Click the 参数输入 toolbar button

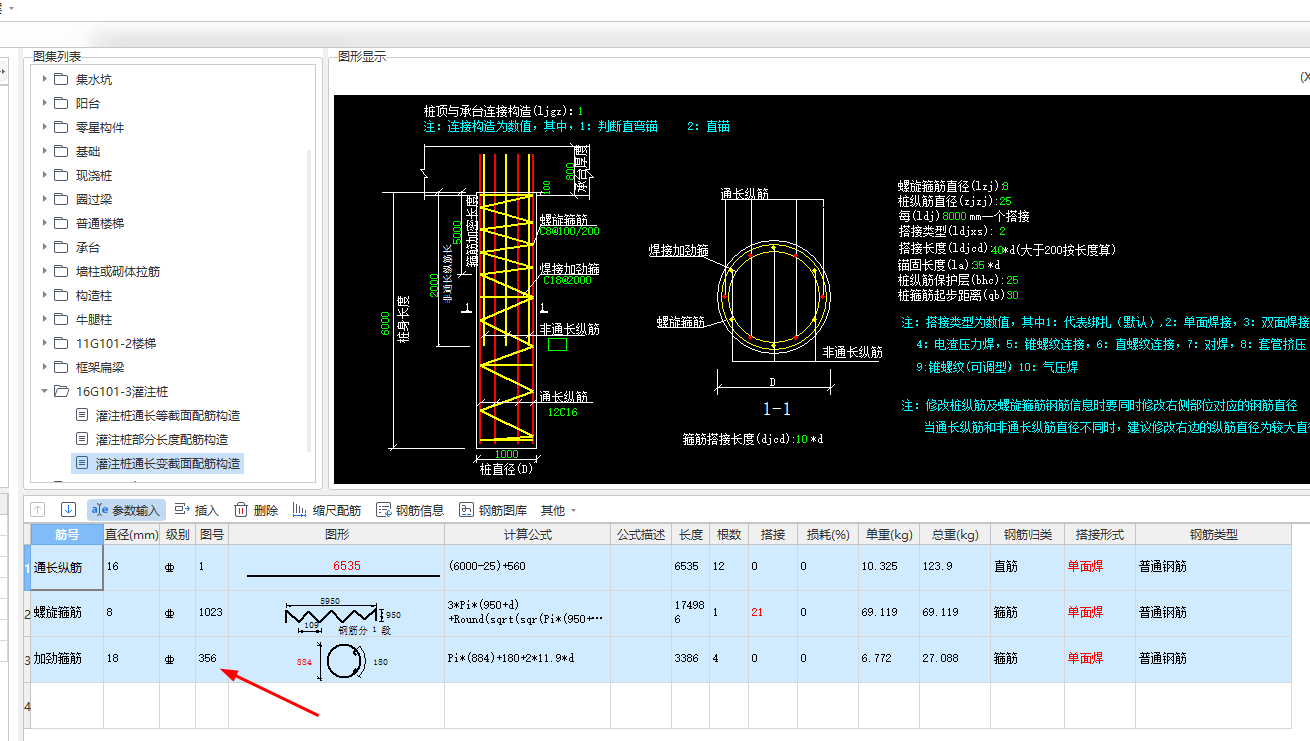pos(126,510)
